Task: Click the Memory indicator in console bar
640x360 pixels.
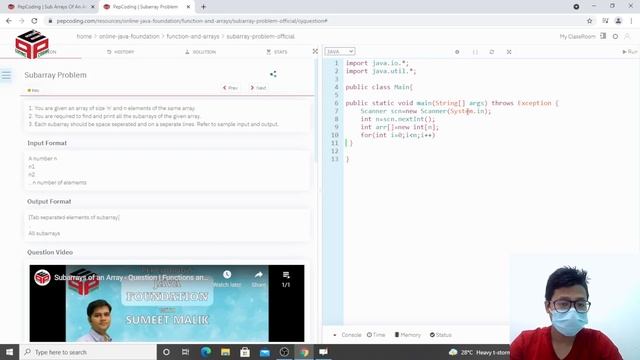Action: pos(407,335)
